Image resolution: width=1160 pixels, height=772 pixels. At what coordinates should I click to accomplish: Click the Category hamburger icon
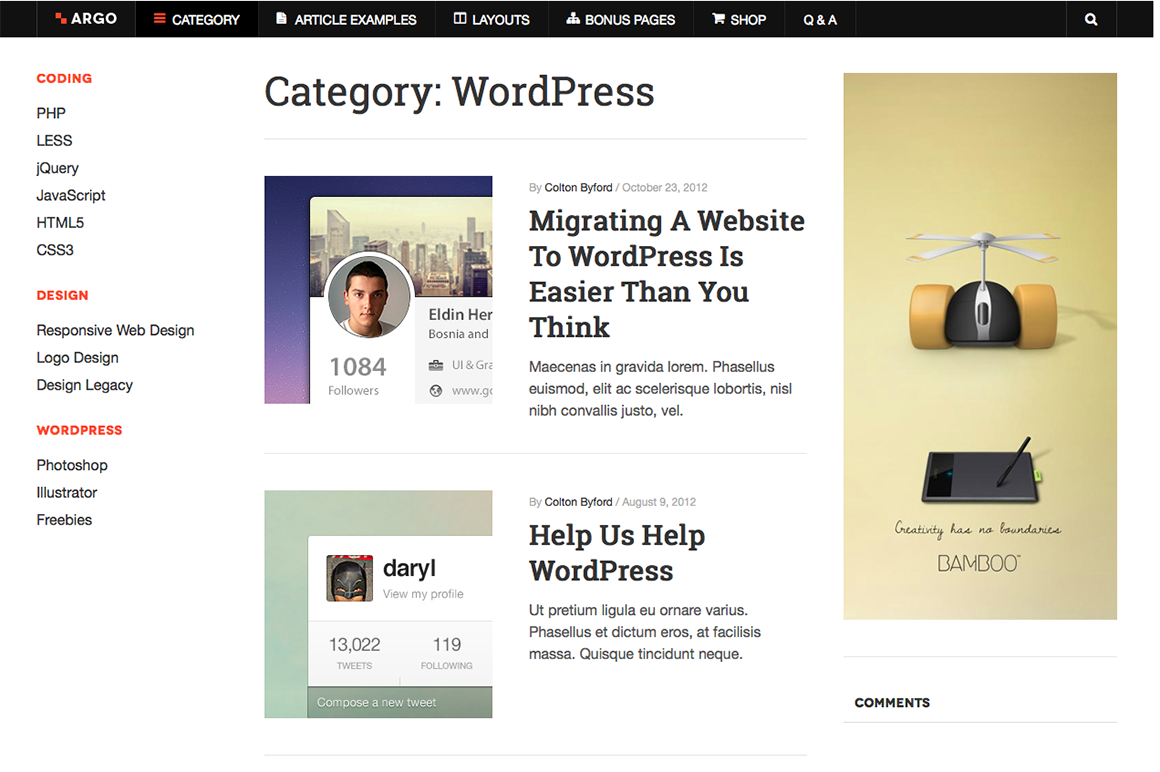[x=159, y=18]
